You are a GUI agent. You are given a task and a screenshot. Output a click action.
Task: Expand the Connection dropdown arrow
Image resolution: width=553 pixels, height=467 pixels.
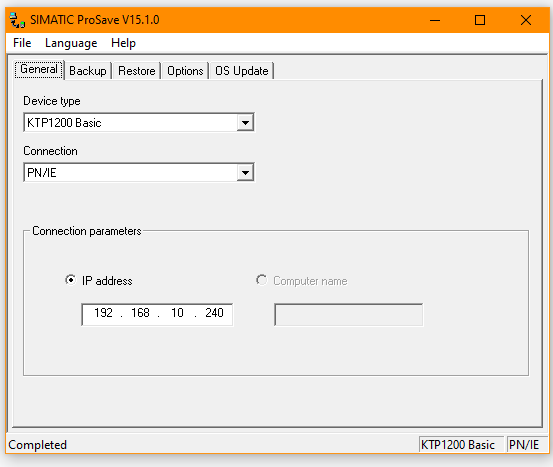point(245,173)
